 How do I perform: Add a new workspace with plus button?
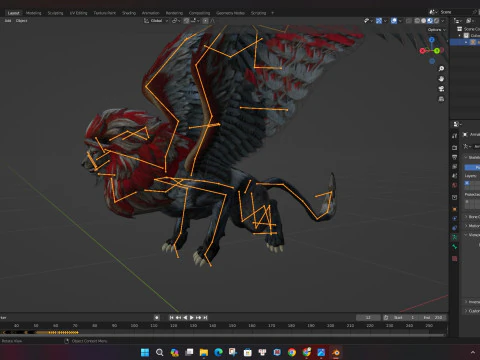[272, 13]
